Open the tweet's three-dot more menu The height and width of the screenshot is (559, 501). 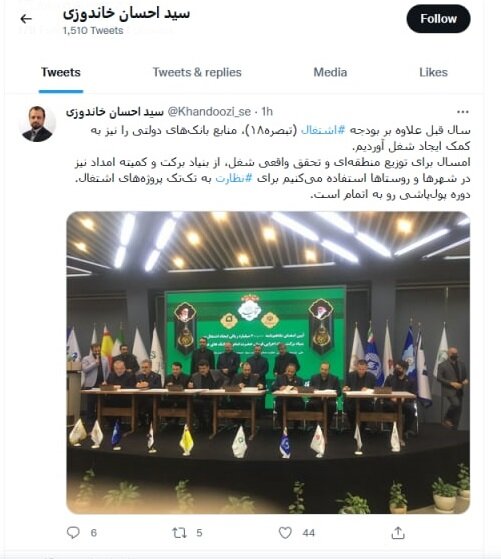click(x=462, y=112)
